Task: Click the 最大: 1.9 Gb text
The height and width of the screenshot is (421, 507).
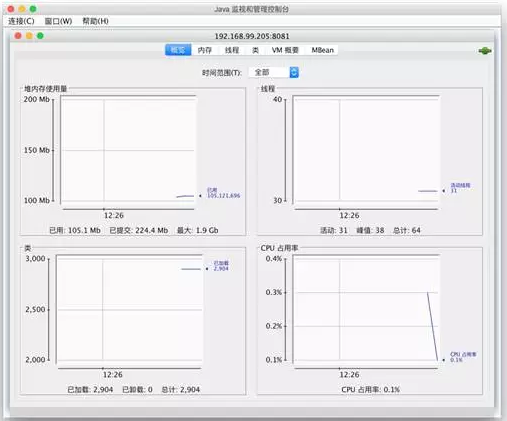Action: [197, 230]
